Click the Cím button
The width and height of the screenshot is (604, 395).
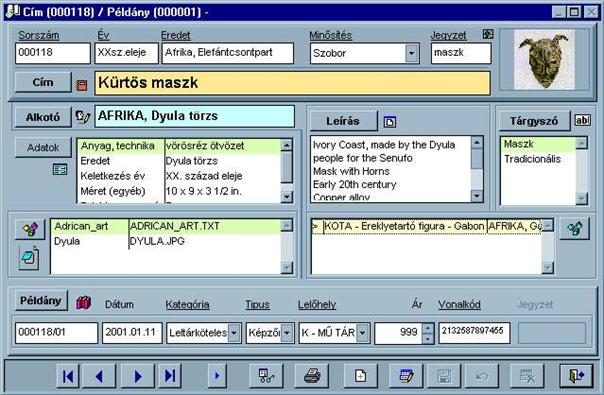click(43, 82)
